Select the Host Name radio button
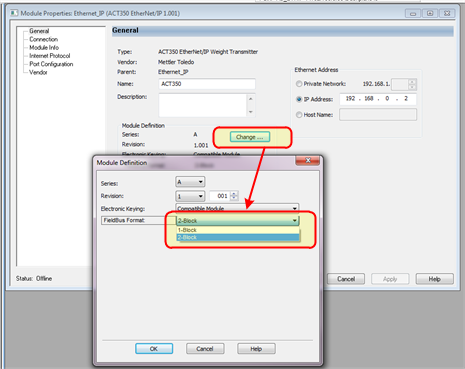The image size is (465, 369). 299,115
